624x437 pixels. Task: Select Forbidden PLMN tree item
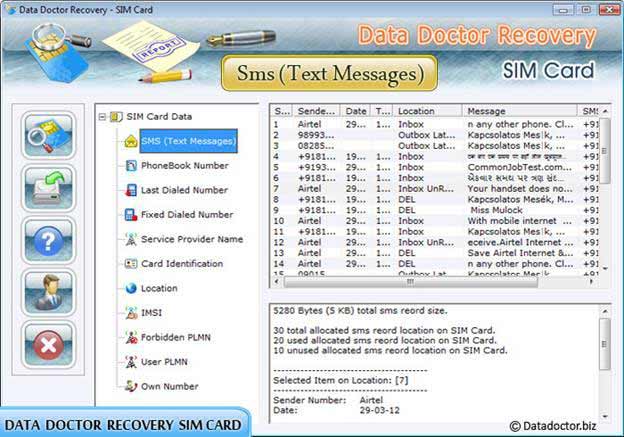pos(176,338)
